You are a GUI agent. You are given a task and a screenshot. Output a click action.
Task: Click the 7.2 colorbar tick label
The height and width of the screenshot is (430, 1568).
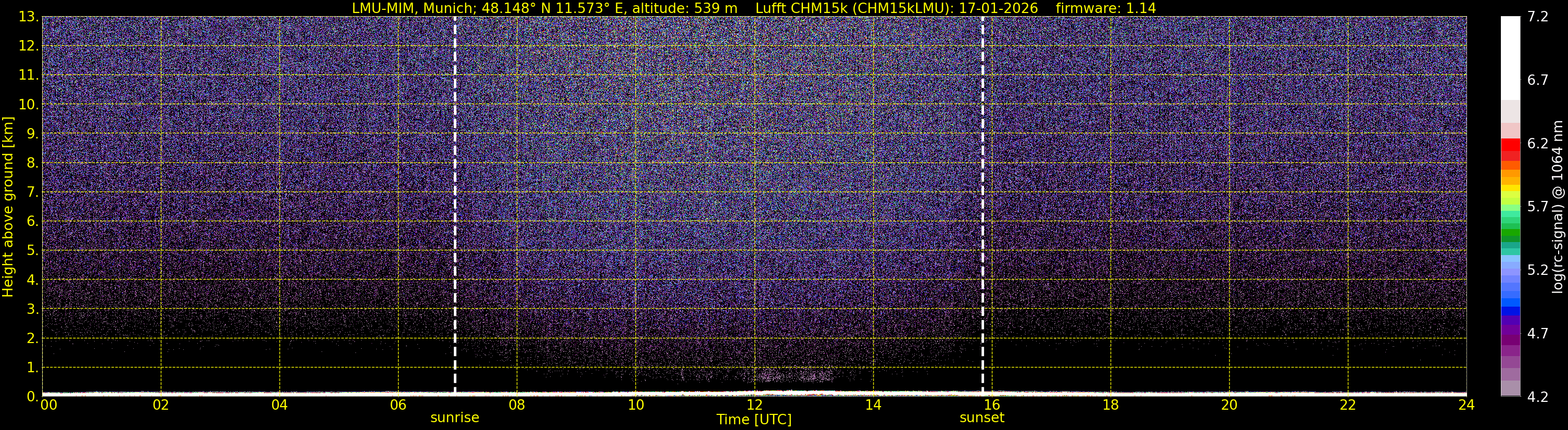[x=1538, y=17]
